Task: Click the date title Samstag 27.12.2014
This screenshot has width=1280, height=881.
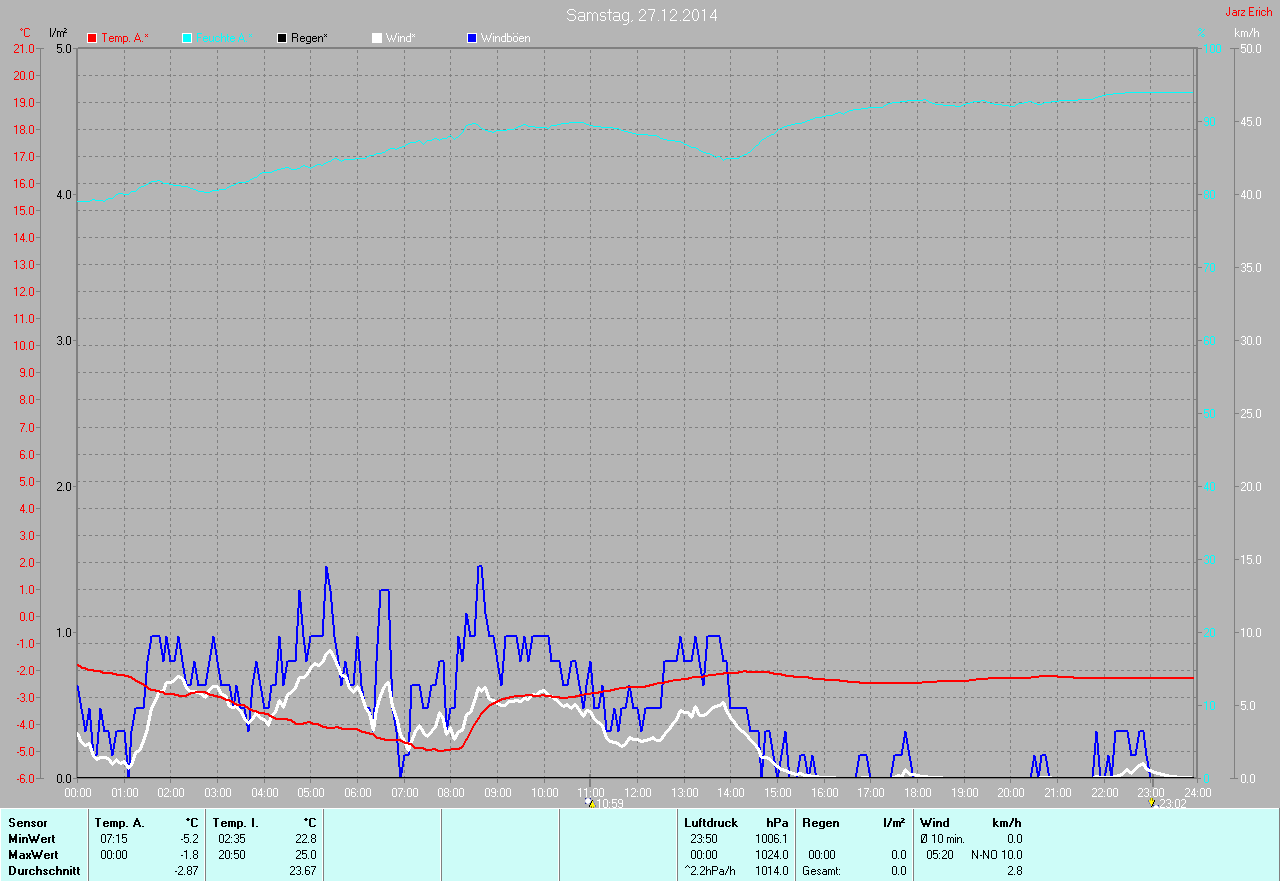Action: 641,15
